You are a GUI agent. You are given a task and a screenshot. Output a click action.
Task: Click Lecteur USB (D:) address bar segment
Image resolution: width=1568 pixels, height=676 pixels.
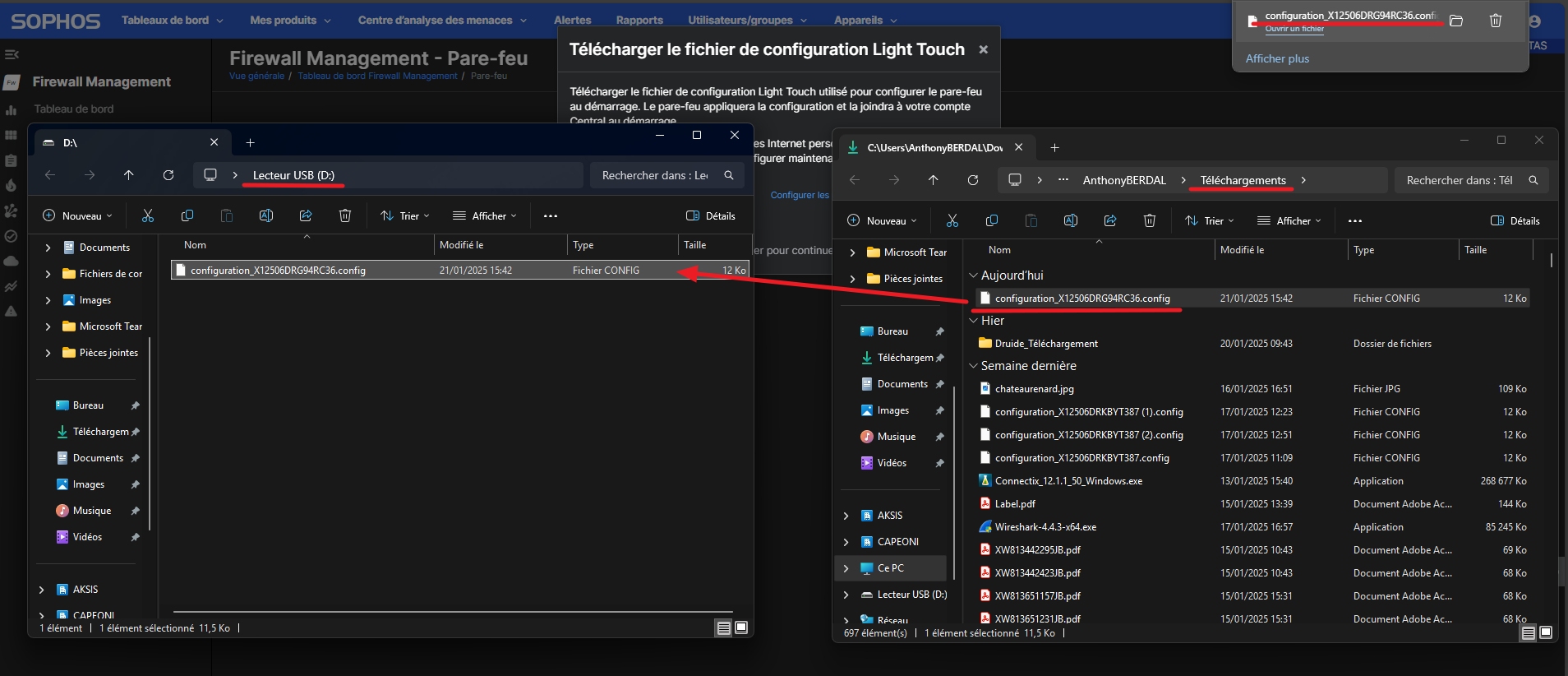293,175
